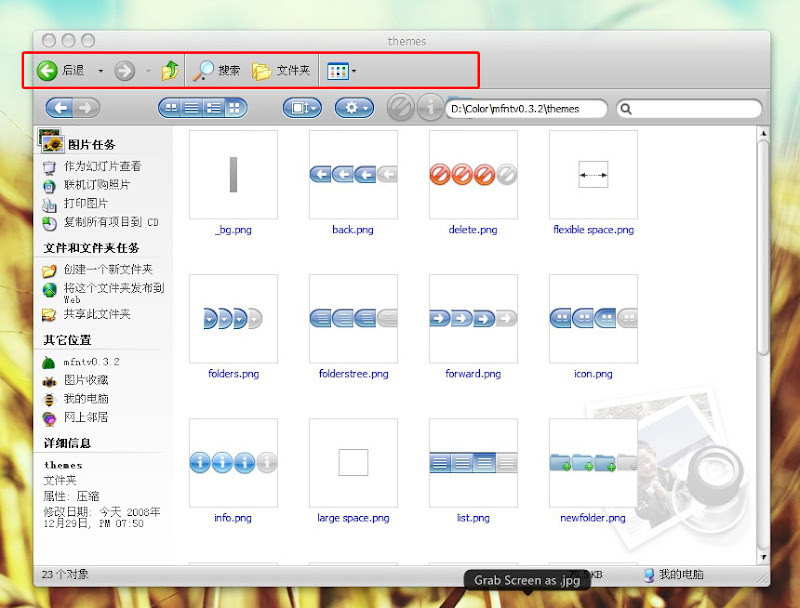The width and height of the screenshot is (800, 608).
Task: Open dropdown arrow beside the gray forward button
Action: click(148, 71)
